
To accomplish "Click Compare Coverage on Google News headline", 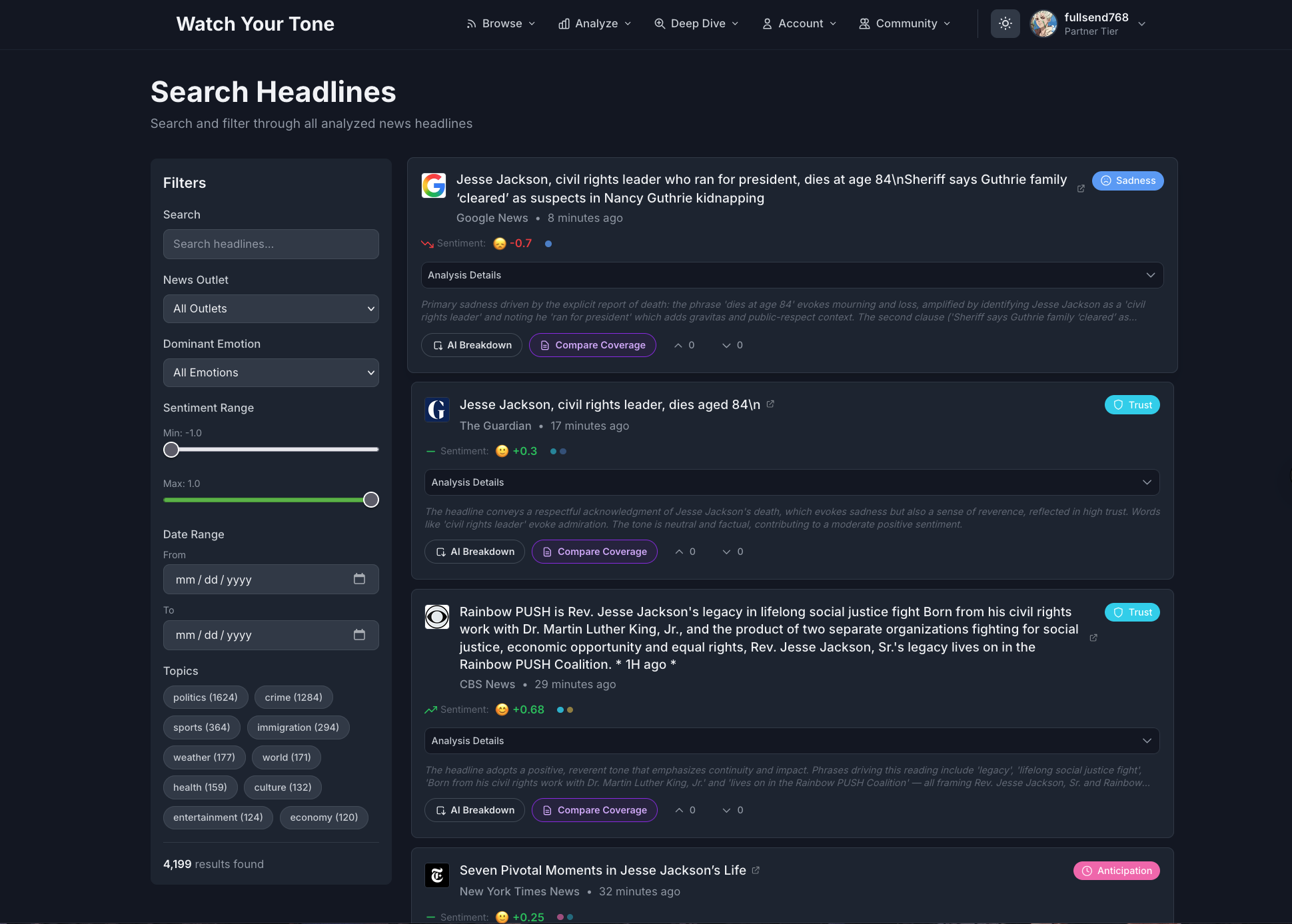I will (x=592, y=345).
